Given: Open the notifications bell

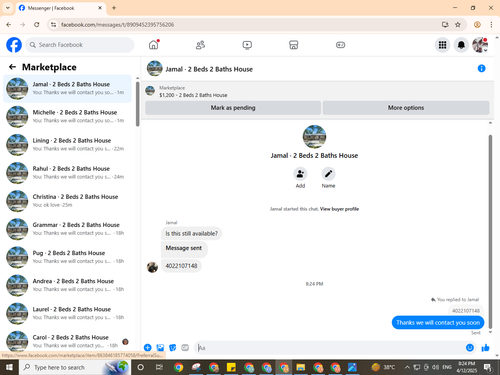Looking at the screenshot, I should point(461,45).
